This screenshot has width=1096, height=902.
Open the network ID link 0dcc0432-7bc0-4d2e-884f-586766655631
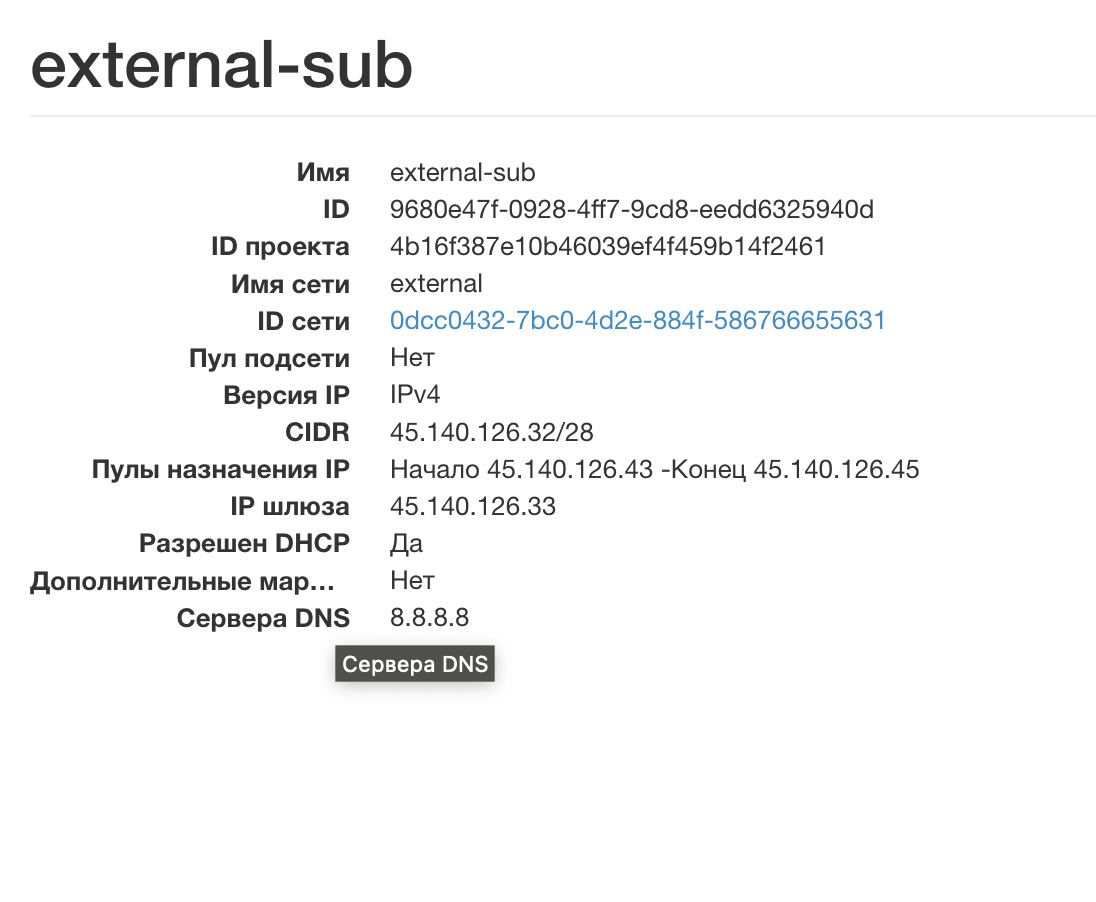(x=637, y=321)
